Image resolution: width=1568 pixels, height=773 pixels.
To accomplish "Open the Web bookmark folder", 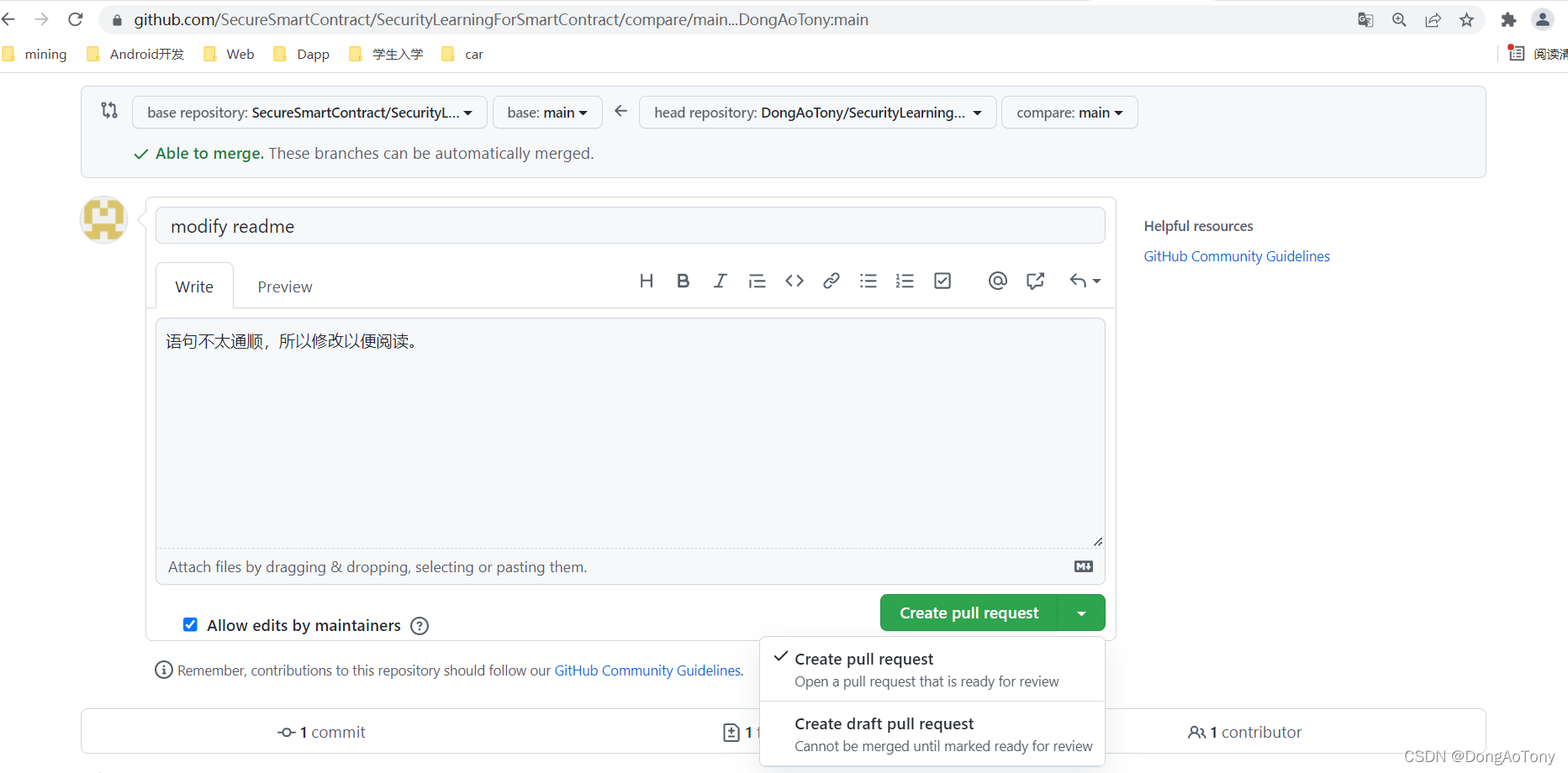I will tap(230, 54).
